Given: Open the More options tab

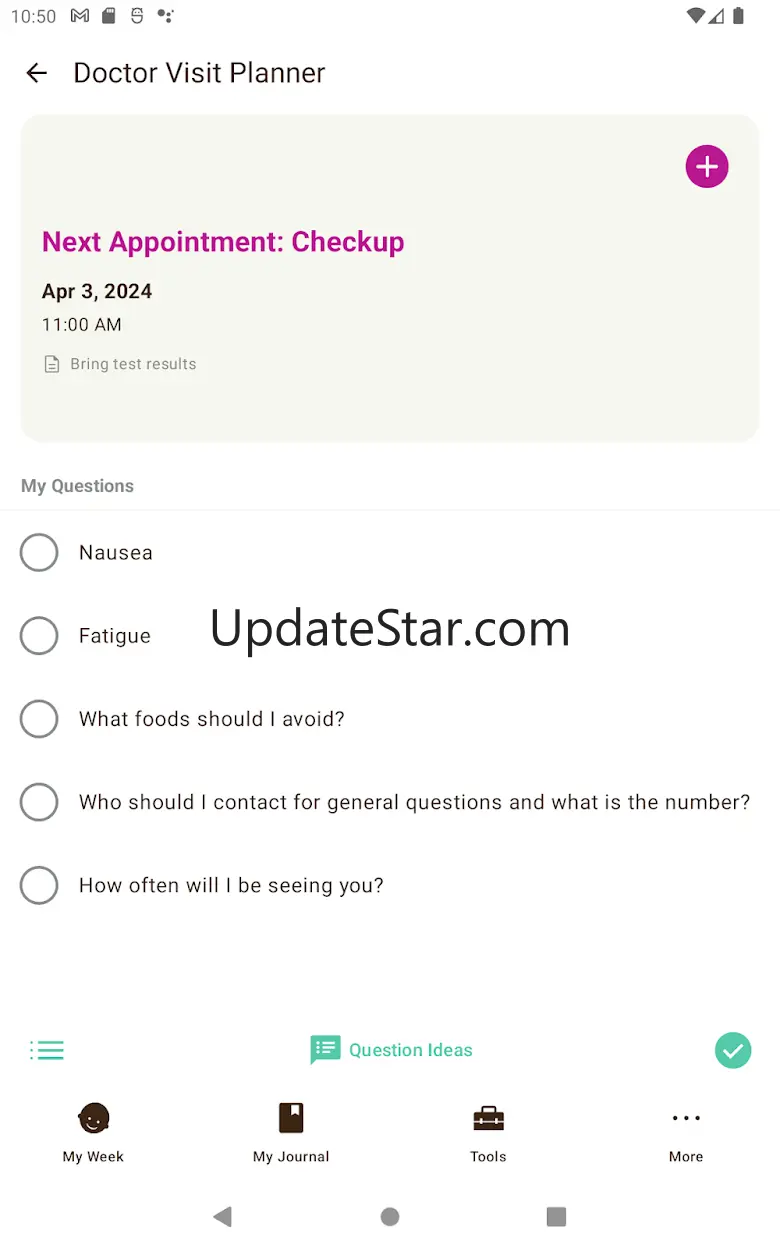Looking at the screenshot, I should click(x=686, y=1134).
